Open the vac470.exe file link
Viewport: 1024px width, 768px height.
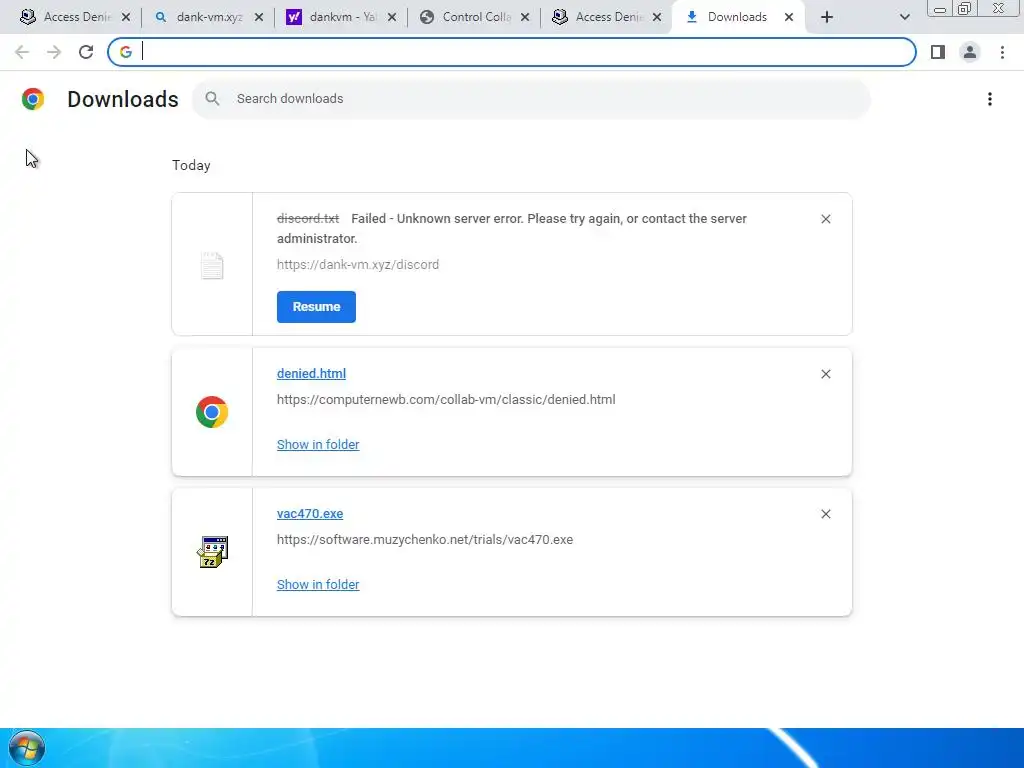pyautogui.click(x=310, y=514)
